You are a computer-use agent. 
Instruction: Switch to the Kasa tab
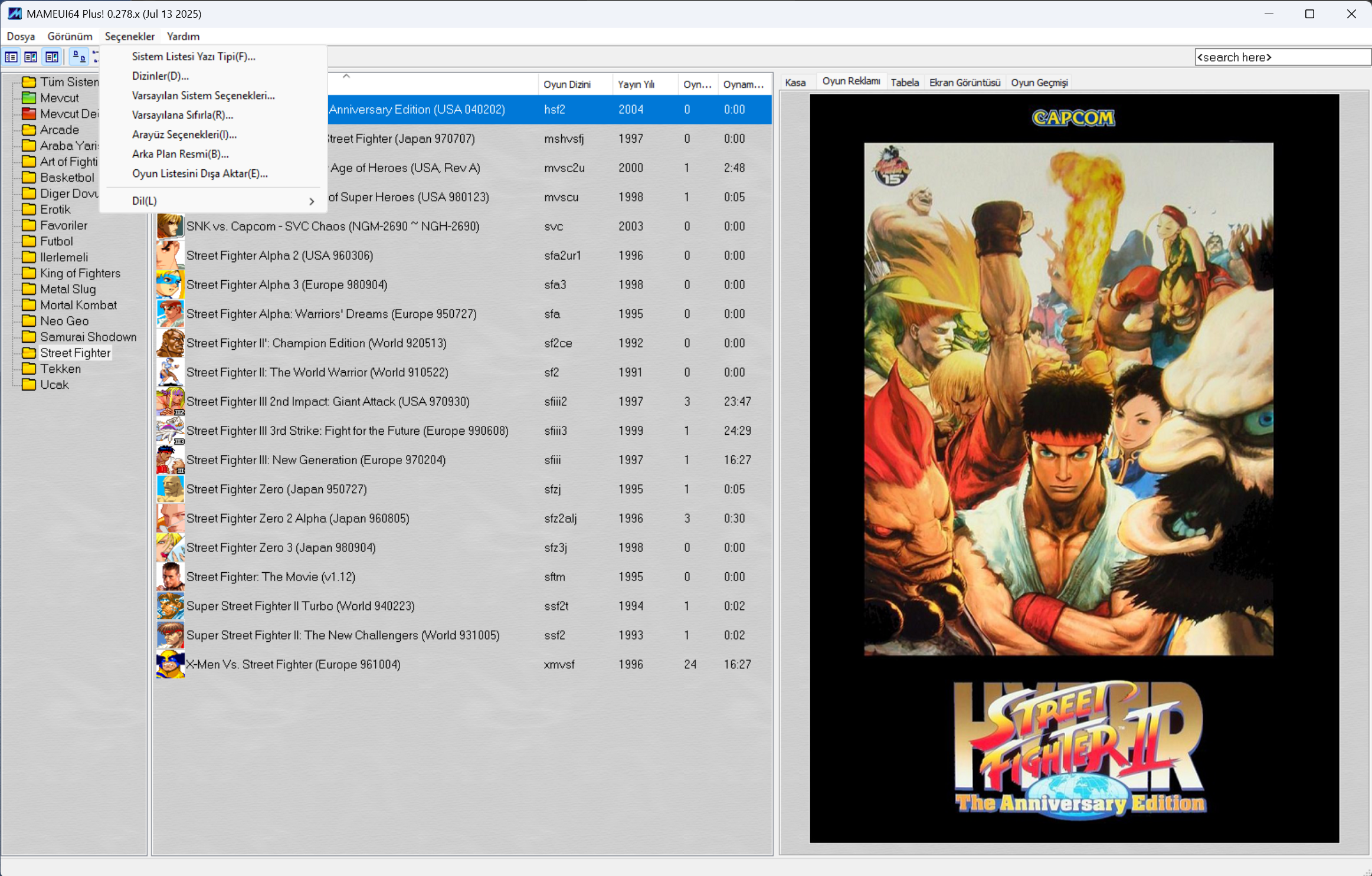pyautogui.click(x=795, y=83)
